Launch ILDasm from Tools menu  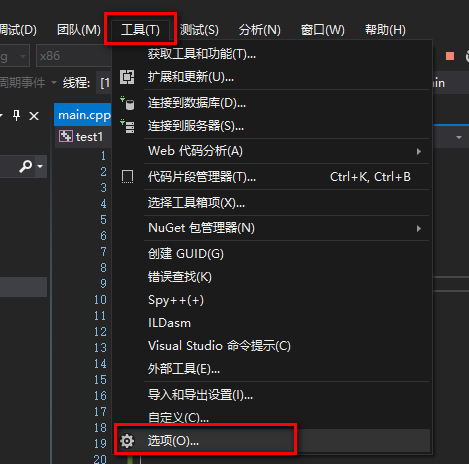point(272,323)
